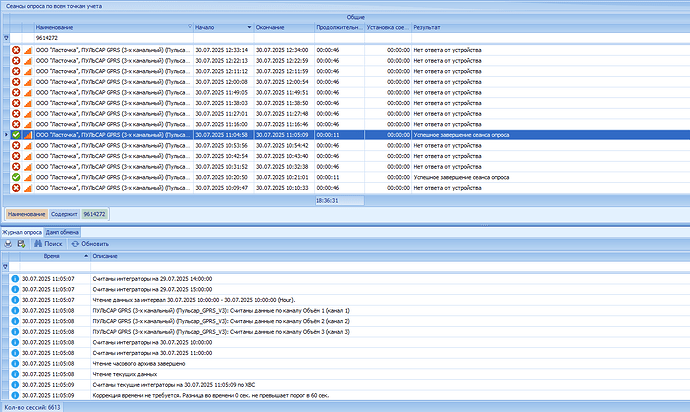
Task: Open the Содержит filter condition dropdown
Action: point(63,214)
